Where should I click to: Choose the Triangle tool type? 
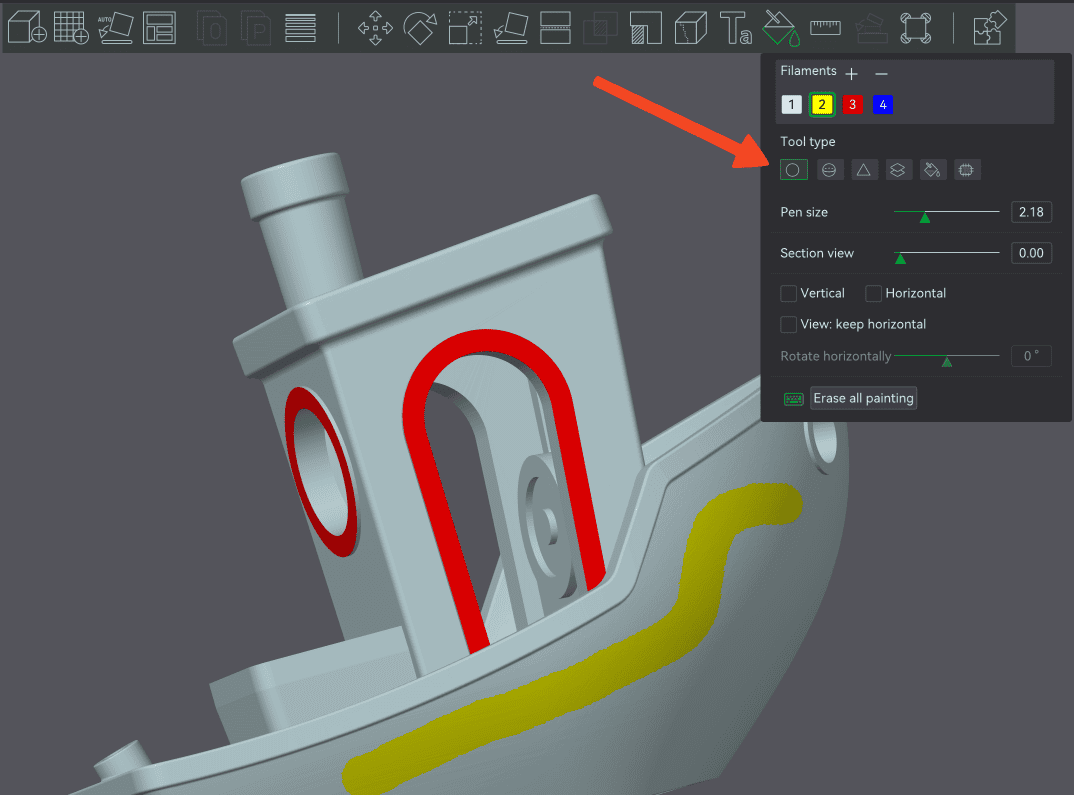[x=863, y=170]
